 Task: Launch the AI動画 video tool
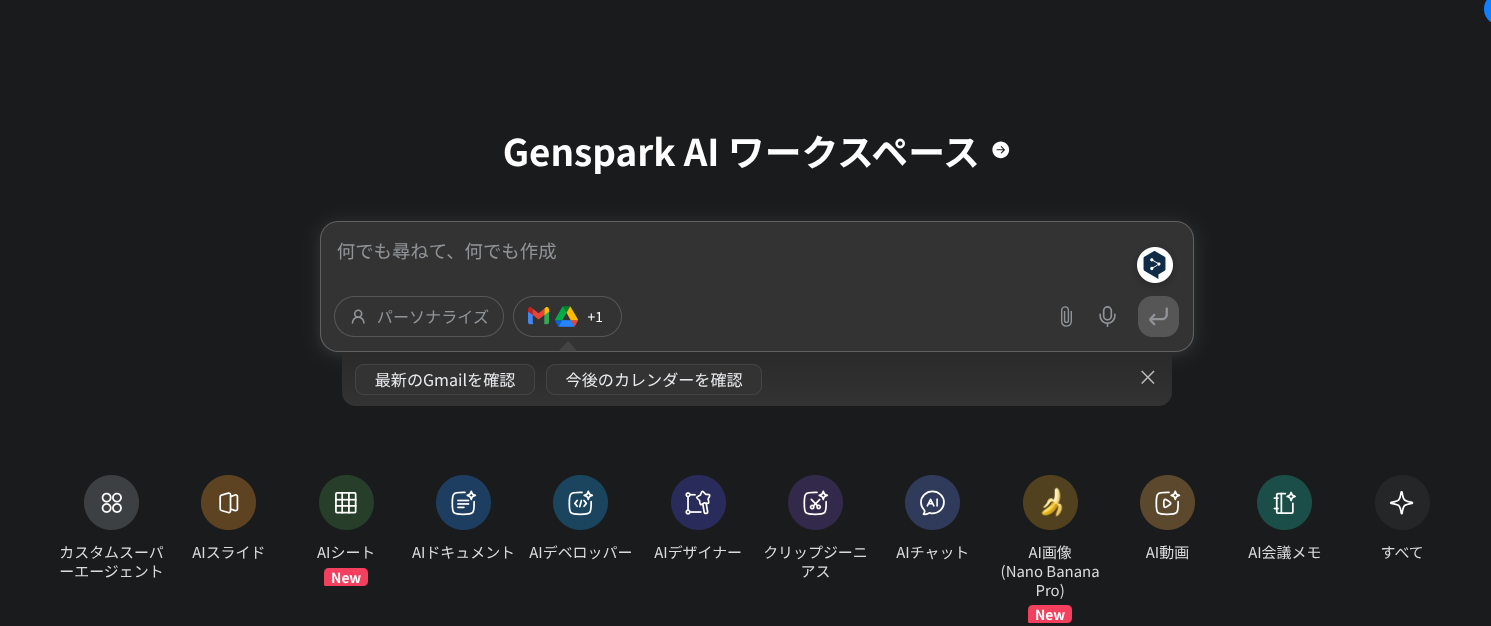click(x=1167, y=502)
